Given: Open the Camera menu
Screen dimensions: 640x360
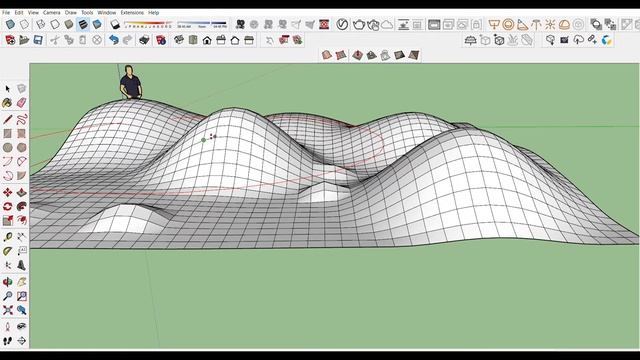Looking at the screenshot, I should (51, 13).
